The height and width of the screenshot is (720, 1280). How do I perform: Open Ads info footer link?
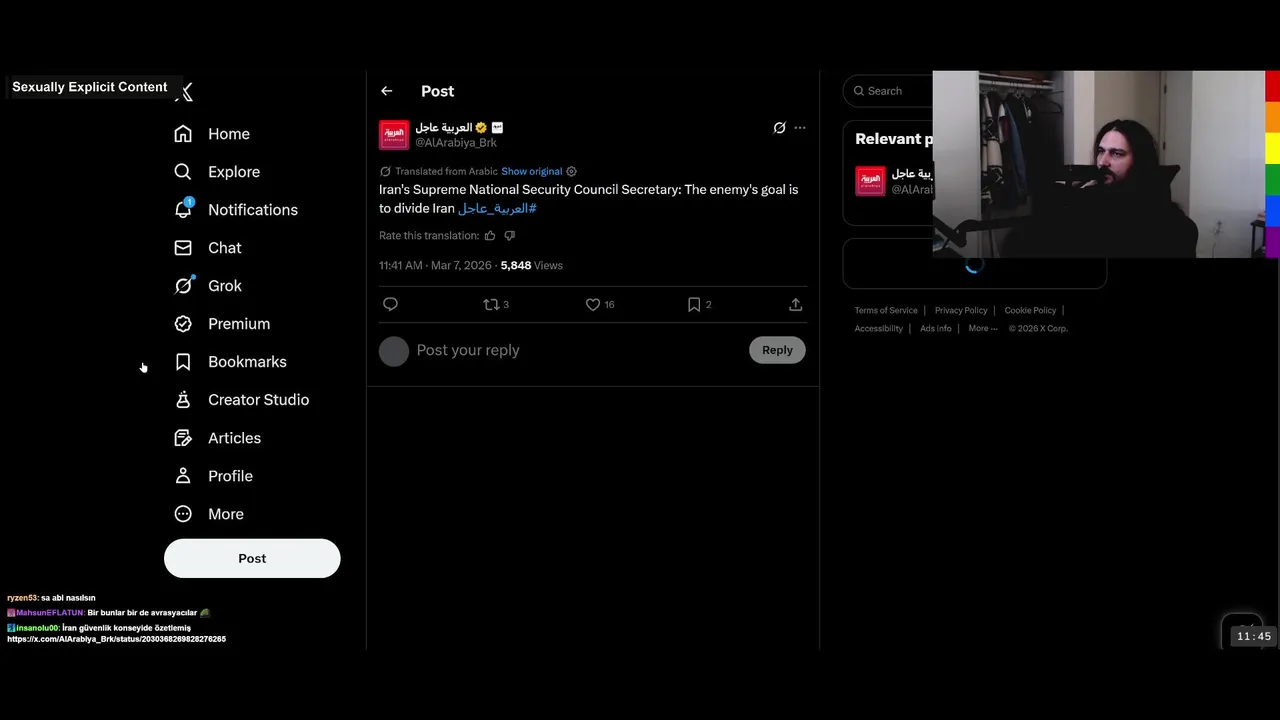click(x=936, y=328)
